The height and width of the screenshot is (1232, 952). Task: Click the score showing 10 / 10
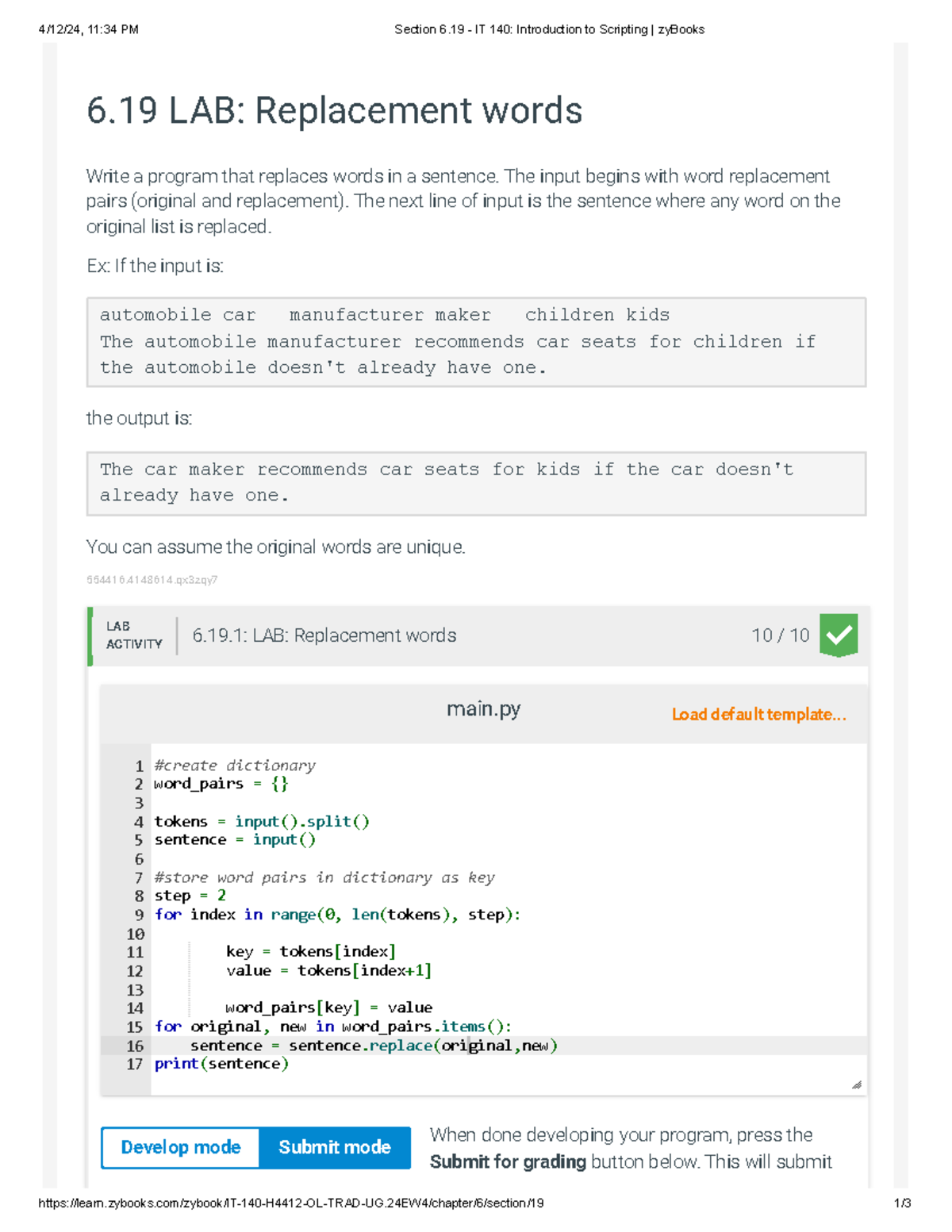pyautogui.click(x=779, y=635)
